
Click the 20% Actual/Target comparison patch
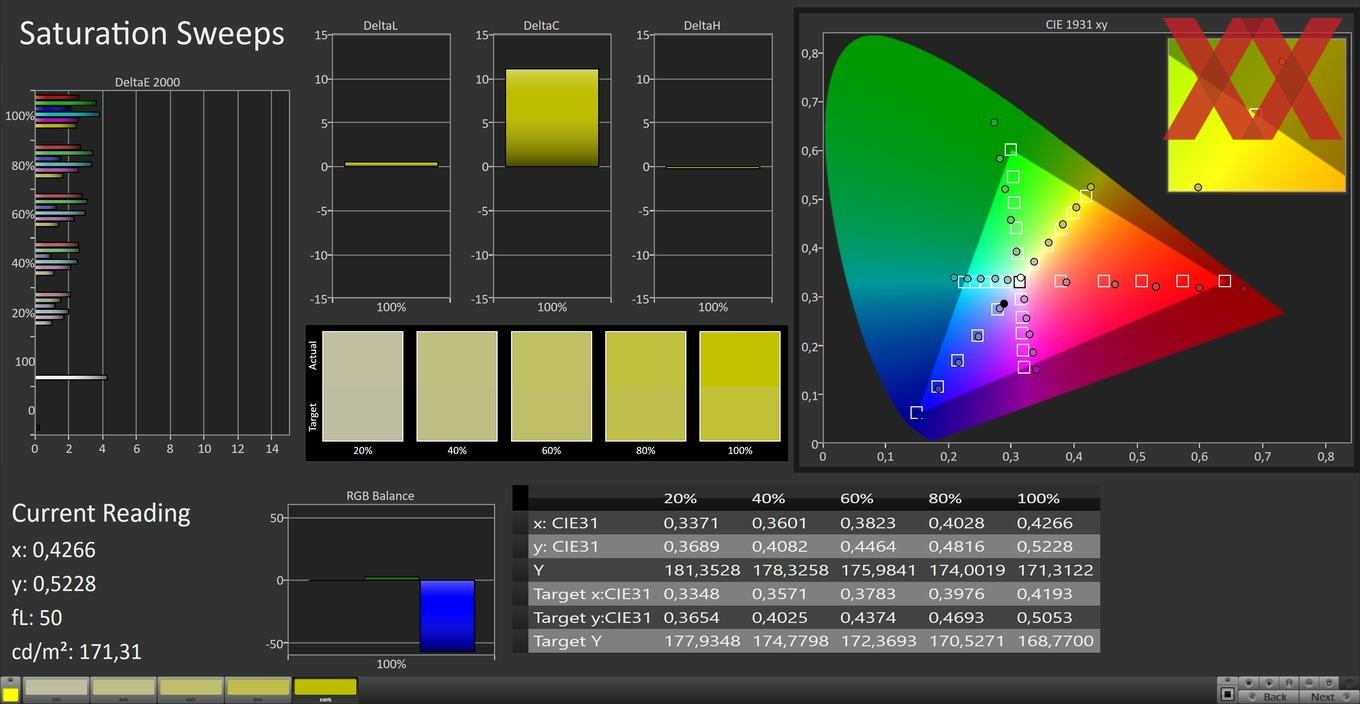pos(363,386)
